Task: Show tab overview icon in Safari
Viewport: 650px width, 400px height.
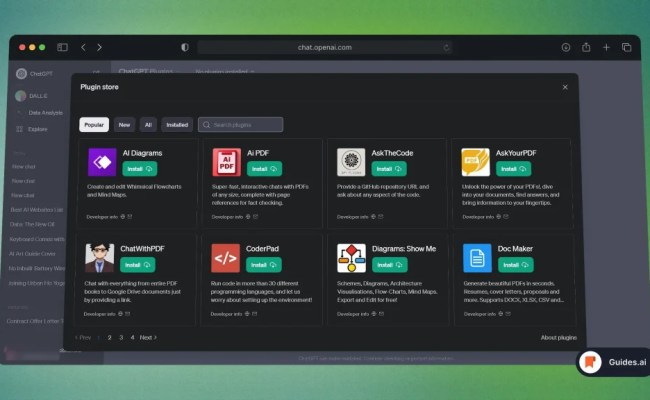Action: (626, 47)
